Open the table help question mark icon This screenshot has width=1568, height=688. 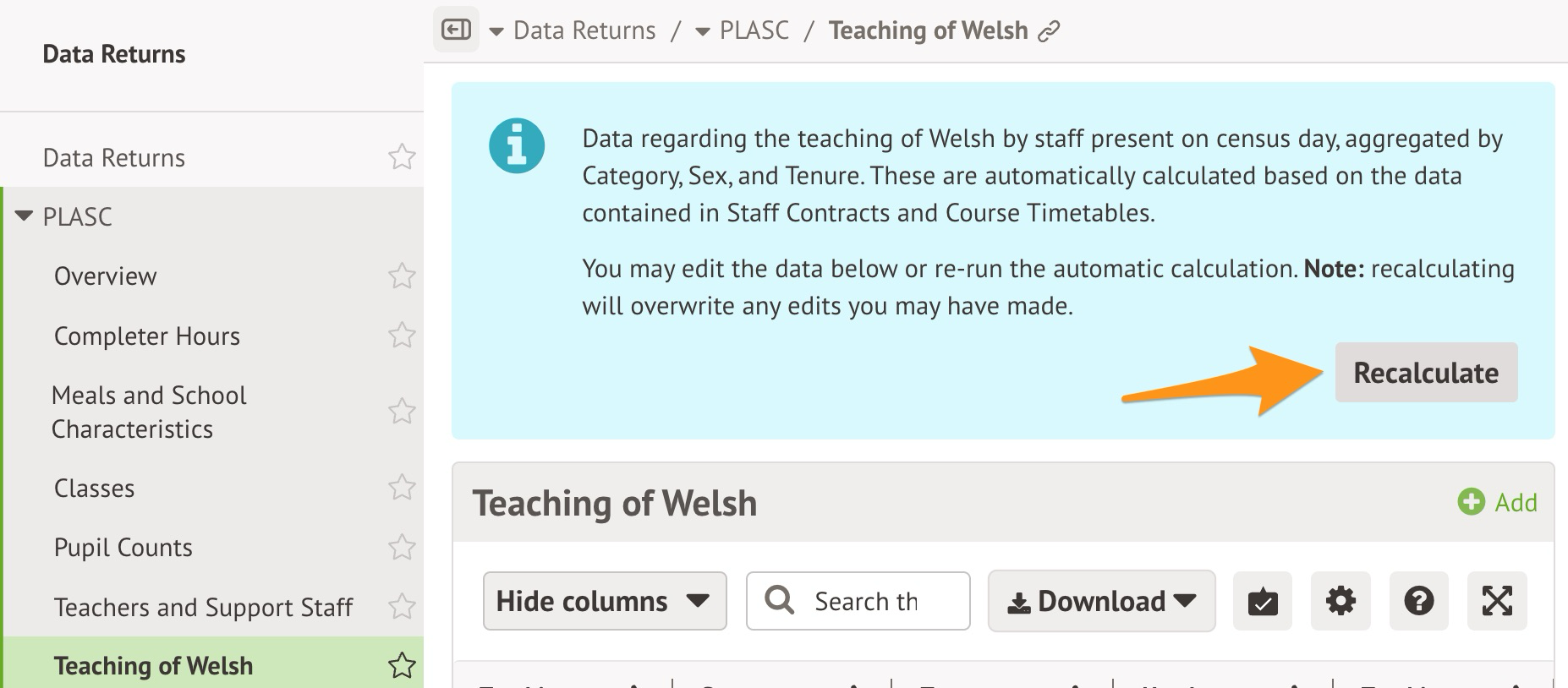click(x=1418, y=601)
